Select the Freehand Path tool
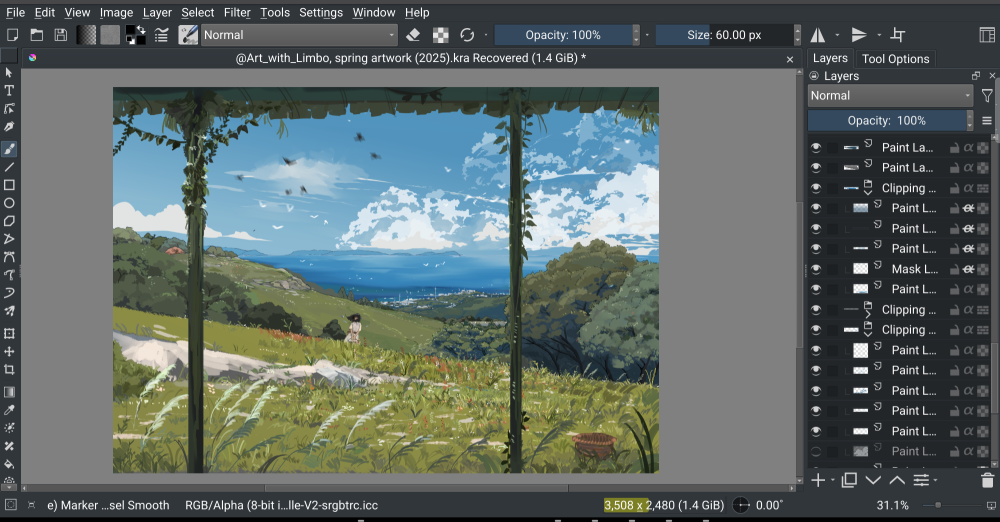 point(9,275)
